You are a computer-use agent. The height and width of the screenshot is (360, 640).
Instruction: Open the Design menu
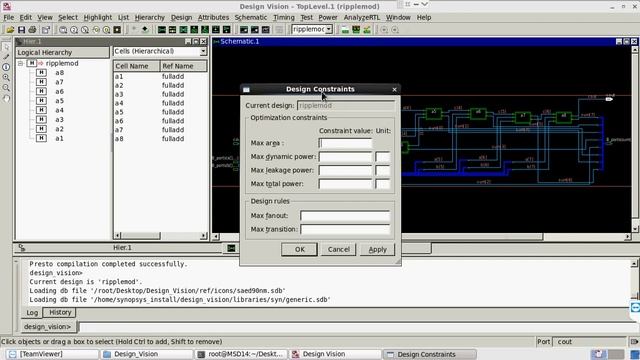point(181,18)
